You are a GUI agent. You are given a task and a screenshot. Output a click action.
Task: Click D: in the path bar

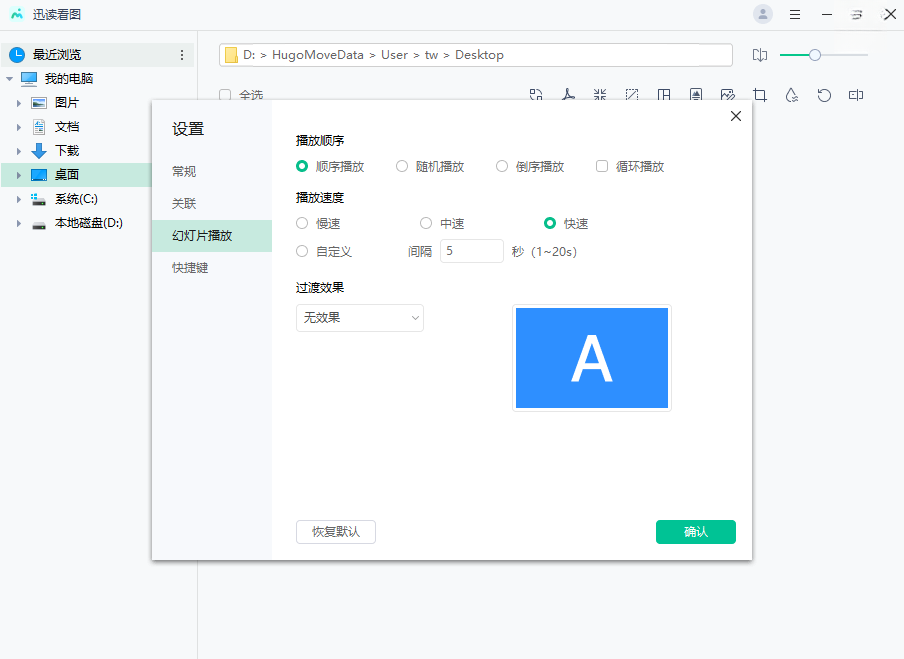pyautogui.click(x=249, y=55)
